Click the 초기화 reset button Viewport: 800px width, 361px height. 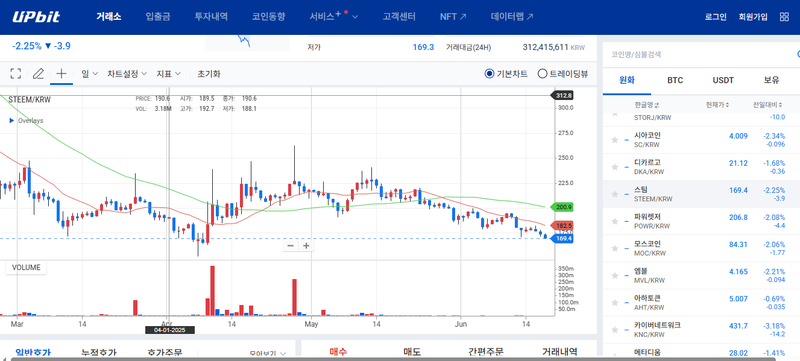(209, 73)
